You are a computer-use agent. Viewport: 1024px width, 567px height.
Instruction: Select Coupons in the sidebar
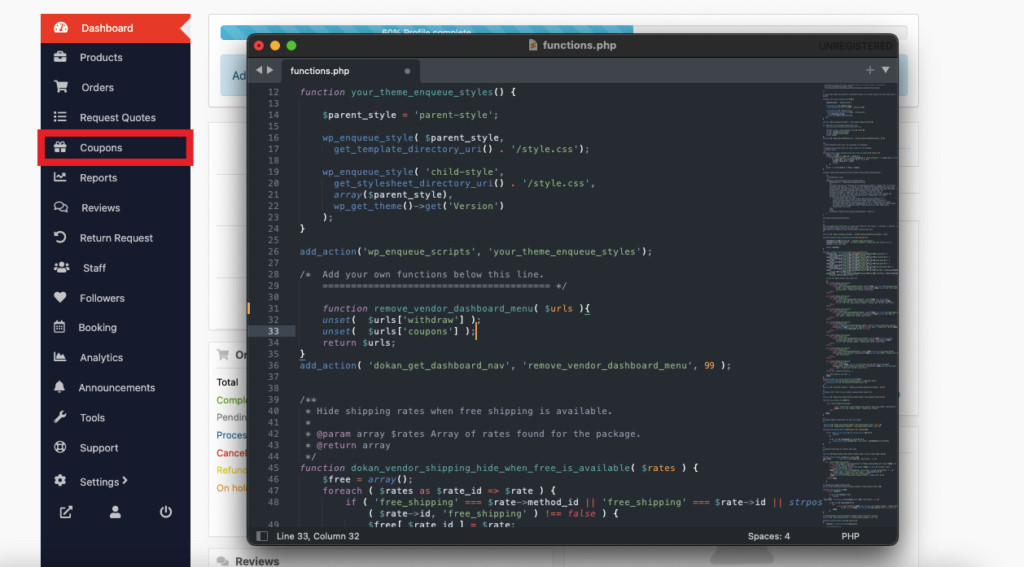point(115,148)
